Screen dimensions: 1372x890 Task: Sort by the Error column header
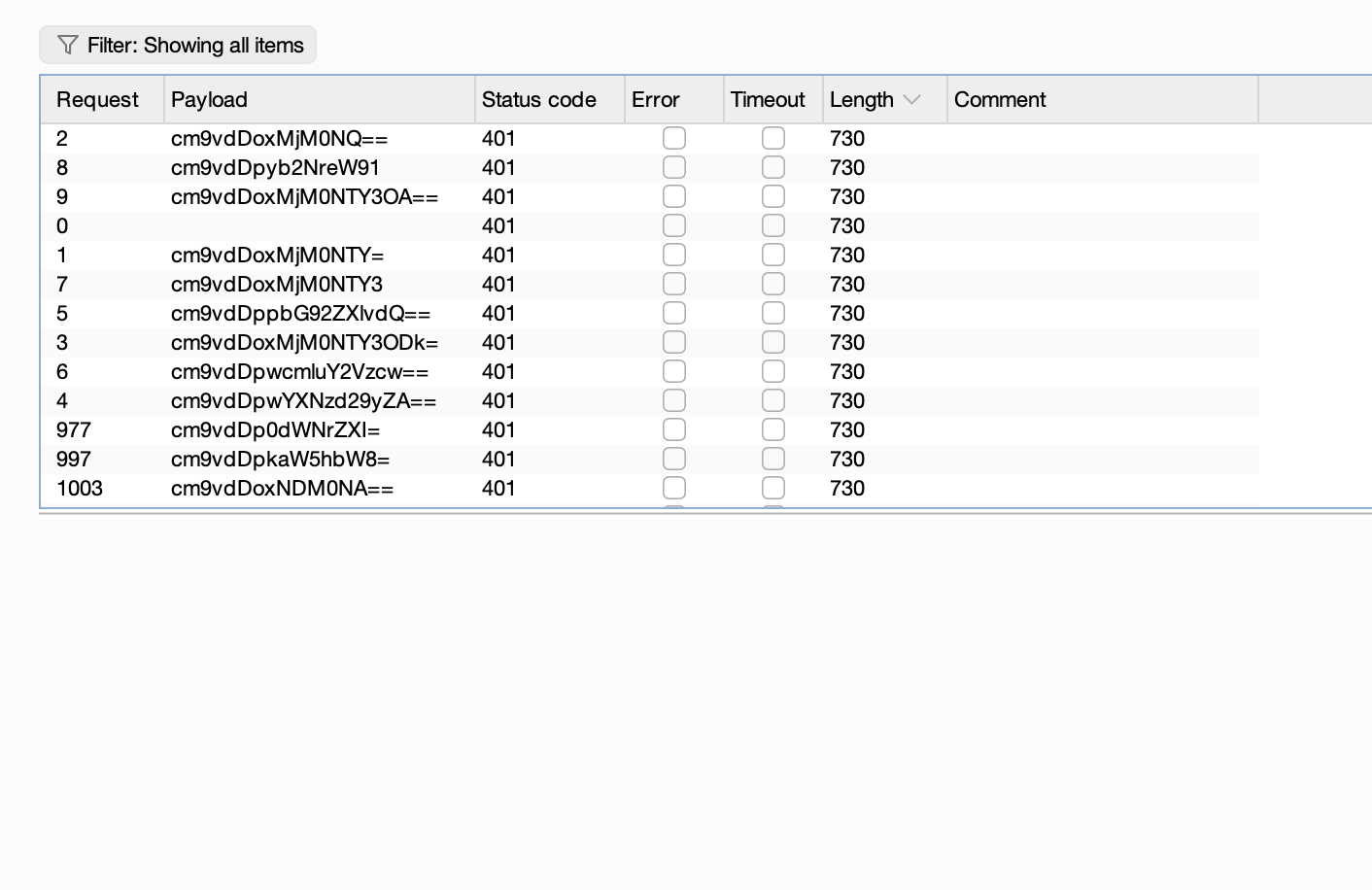click(x=674, y=99)
